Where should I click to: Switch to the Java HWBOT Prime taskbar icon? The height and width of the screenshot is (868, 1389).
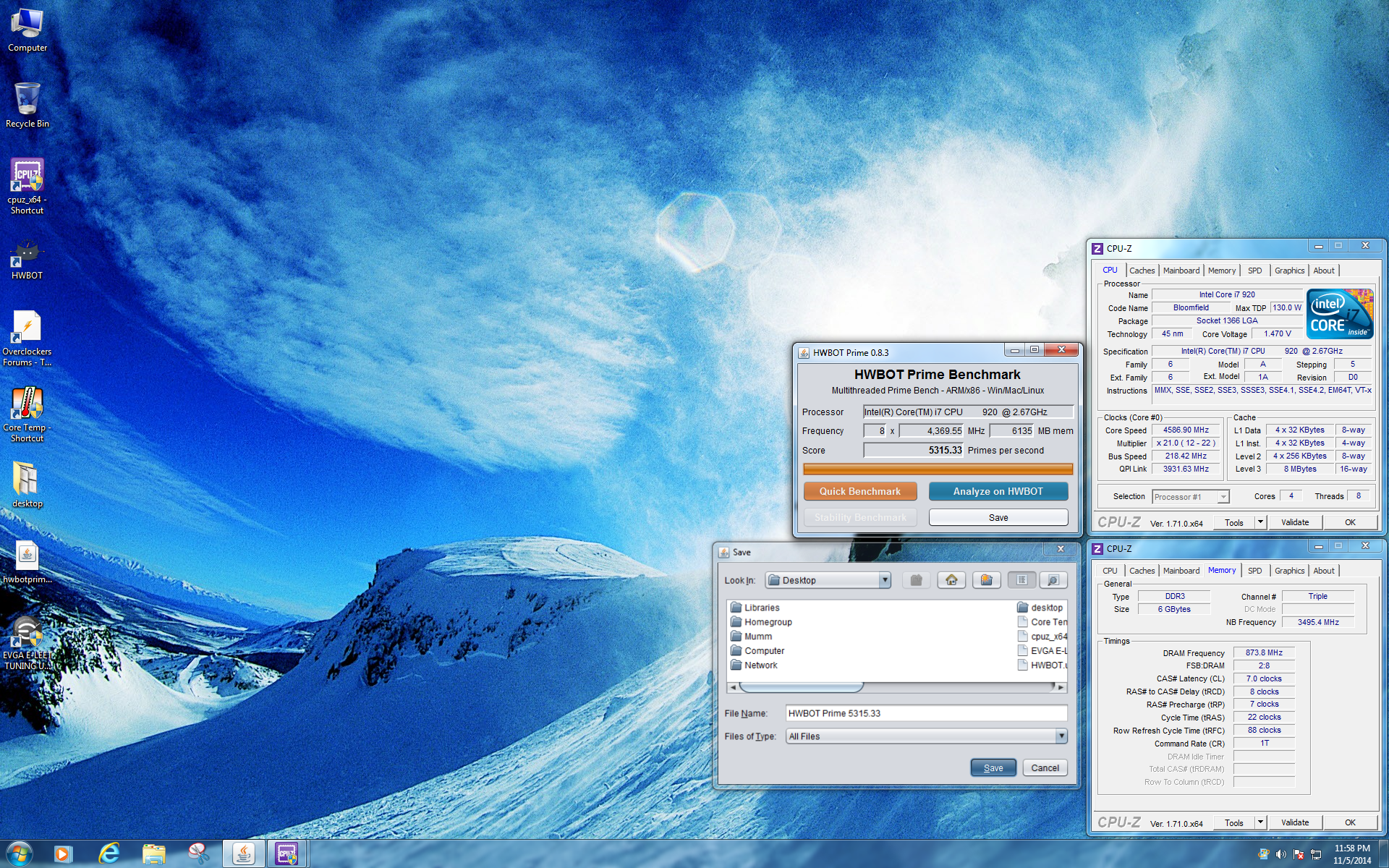243,854
